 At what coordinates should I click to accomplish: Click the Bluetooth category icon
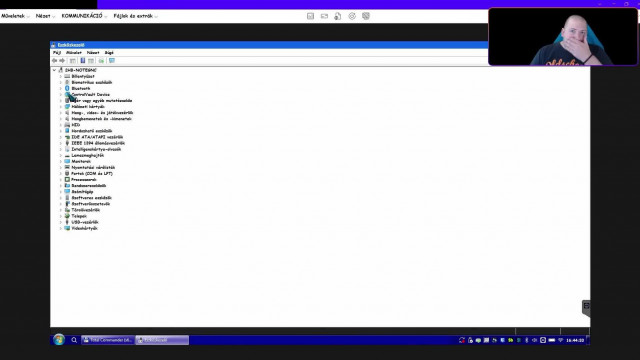click(x=67, y=88)
